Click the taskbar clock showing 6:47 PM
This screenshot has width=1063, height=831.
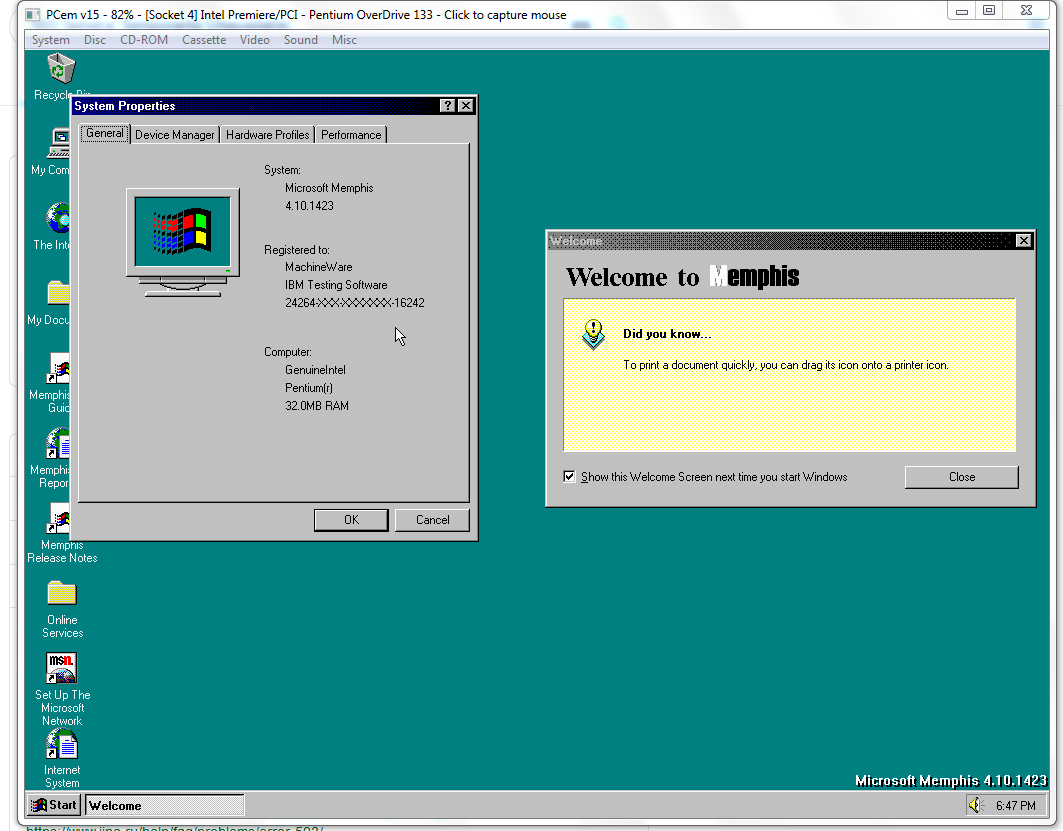click(1016, 805)
